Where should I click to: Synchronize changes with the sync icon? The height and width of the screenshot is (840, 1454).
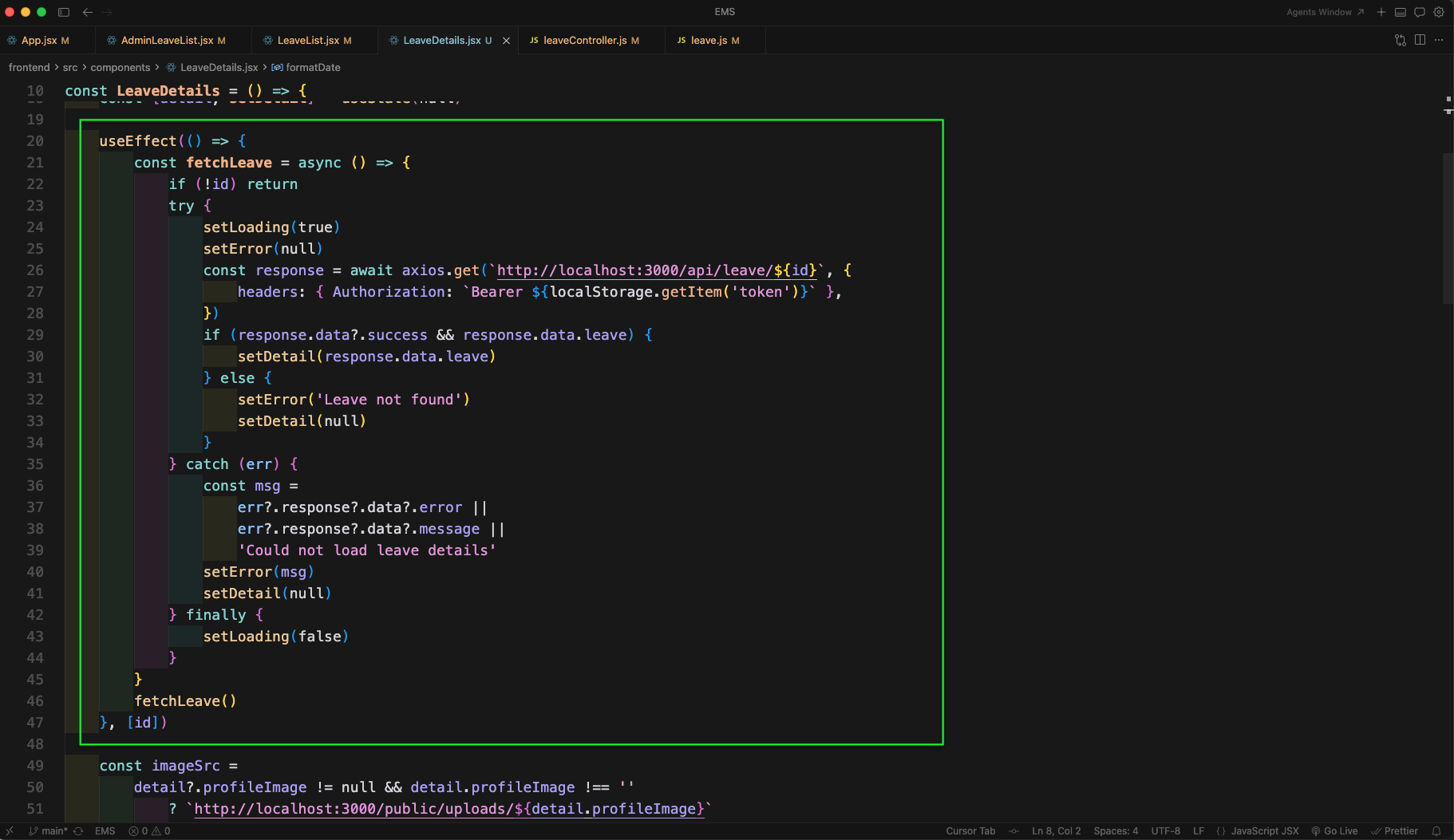78,831
